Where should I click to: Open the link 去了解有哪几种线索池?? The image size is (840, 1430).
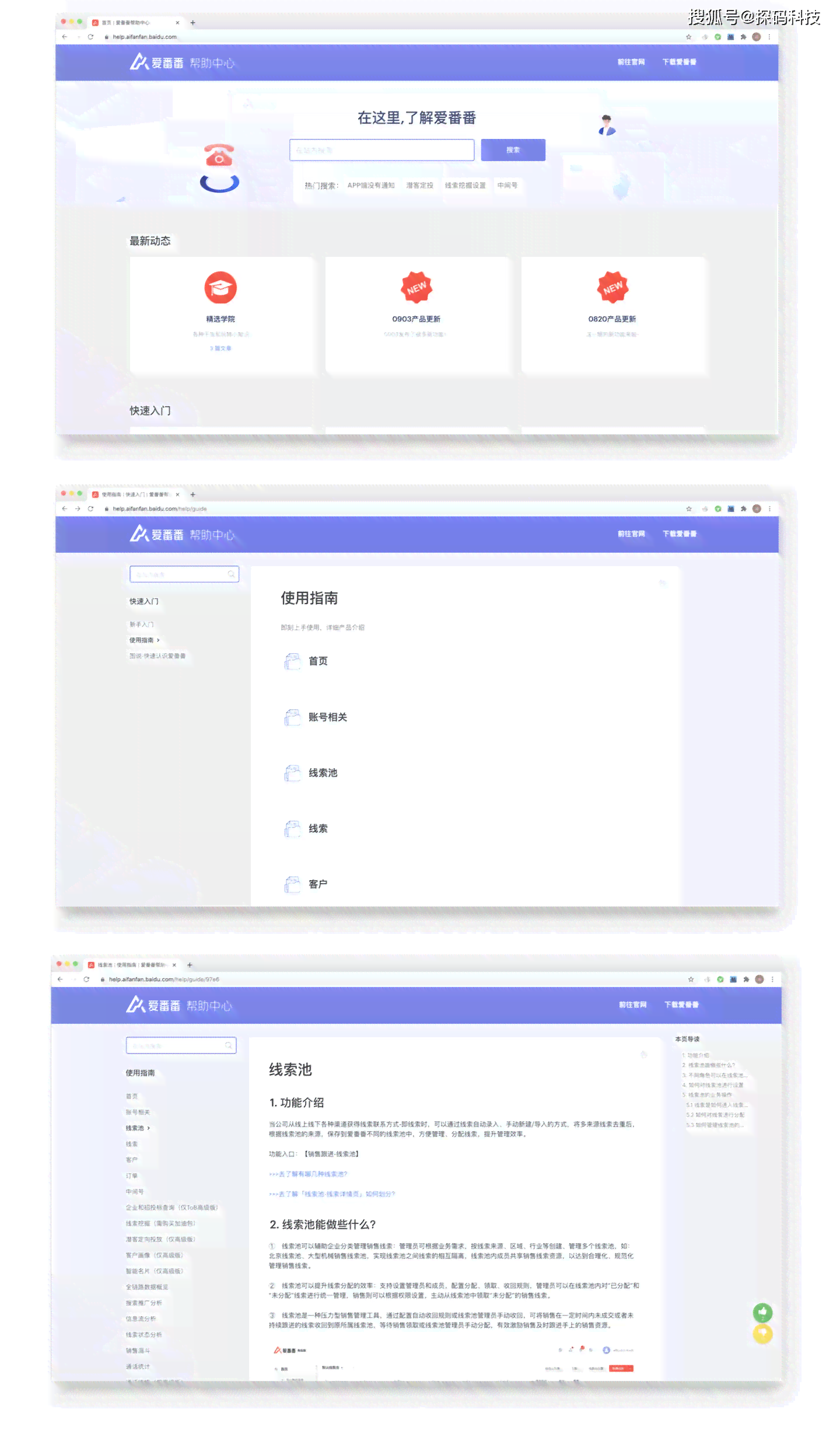point(308,1174)
